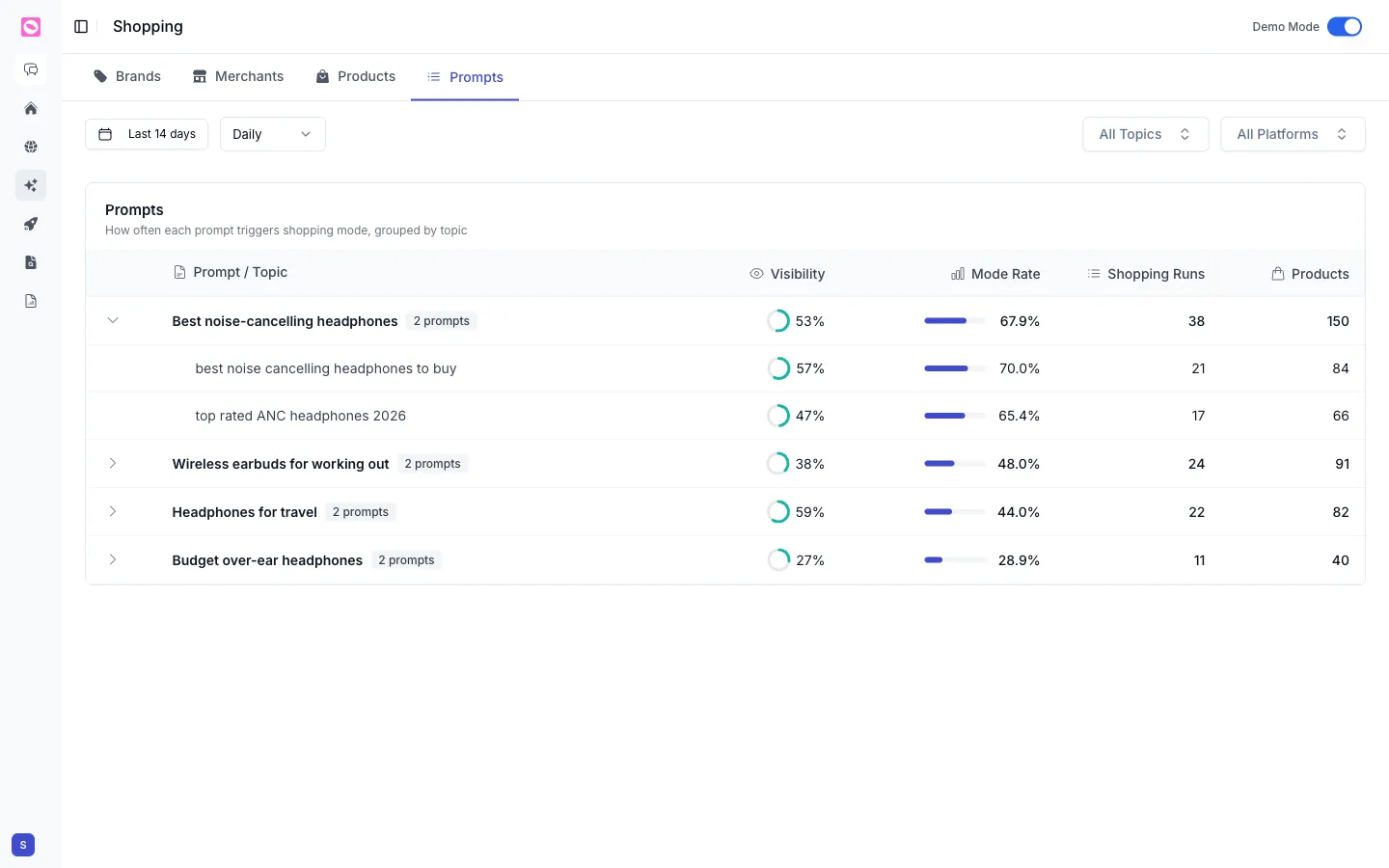Click the 48.0% mode rate bar
The width and height of the screenshot is (1389, 868).
pyautogui.click(x=955, y=464)
